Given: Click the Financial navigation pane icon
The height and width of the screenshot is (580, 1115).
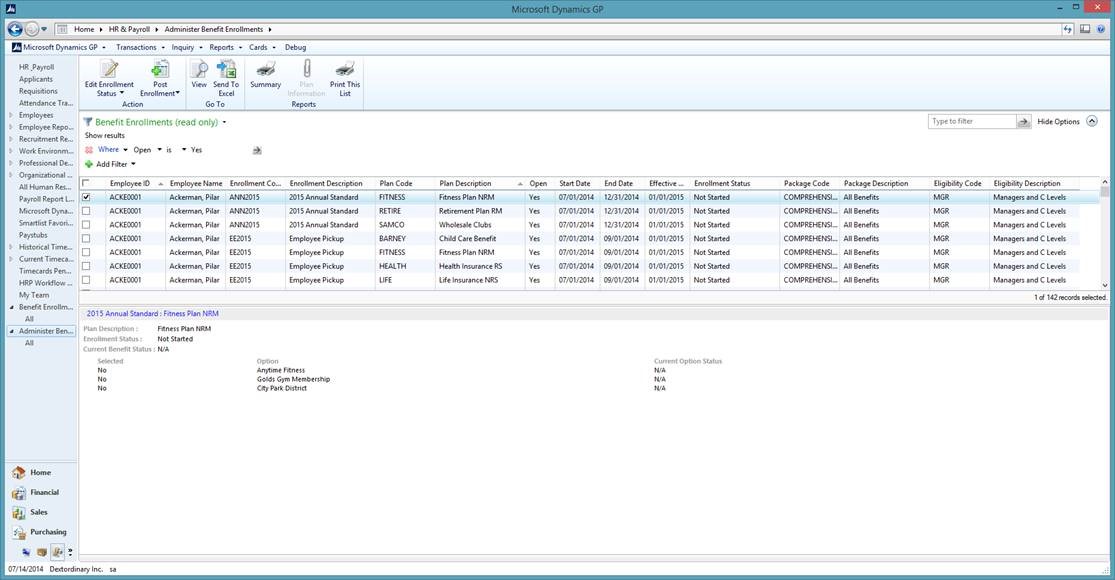Looking at the screenshot, I should coord(18,493).
